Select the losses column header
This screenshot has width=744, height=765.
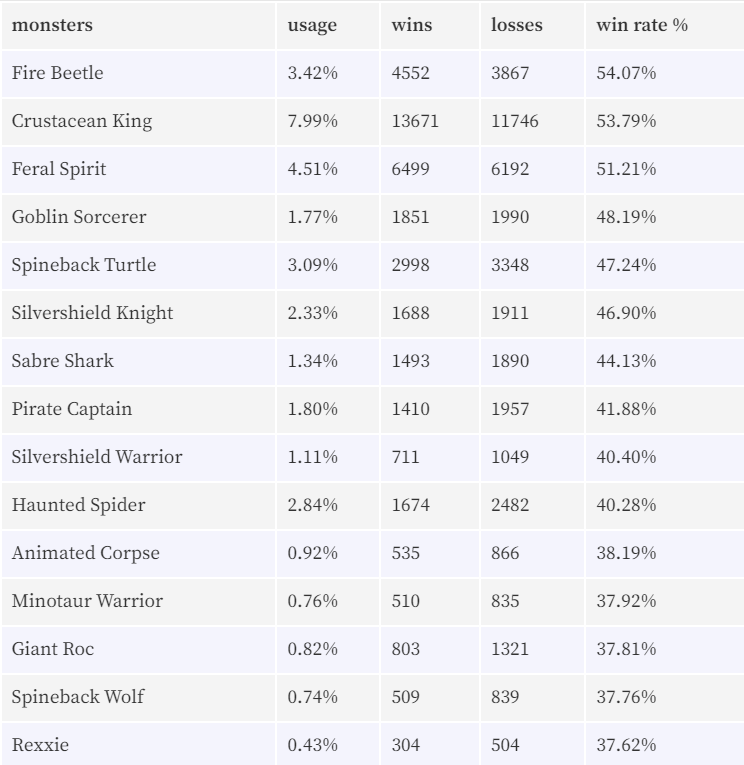516,25
